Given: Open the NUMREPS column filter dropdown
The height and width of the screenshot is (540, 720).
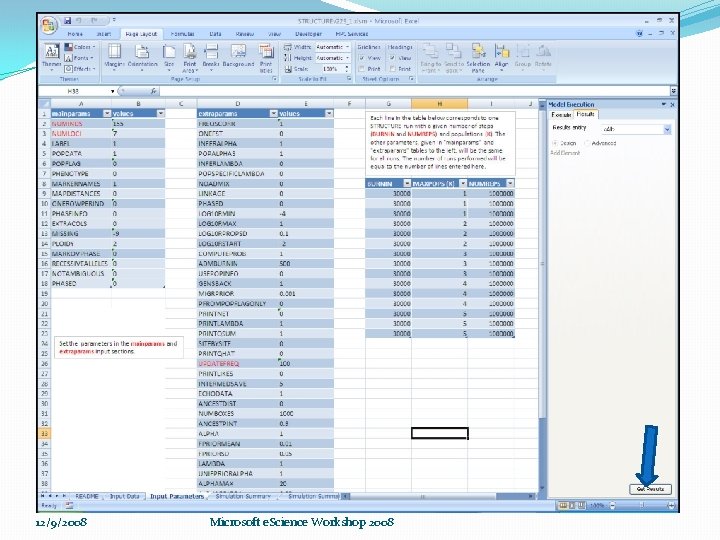Looking at the screenshot, I should (x=510, y=183).
